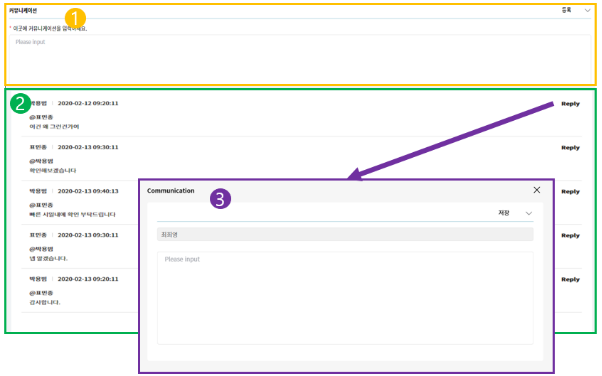Click the red-asterisk required instruction label above the textarea

point(48,28)
